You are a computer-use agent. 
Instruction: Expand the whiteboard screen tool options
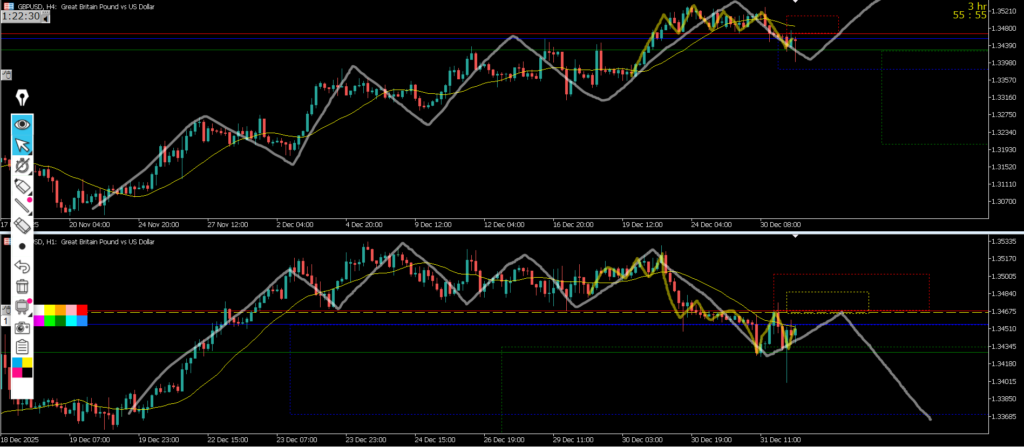coord(22,307)
